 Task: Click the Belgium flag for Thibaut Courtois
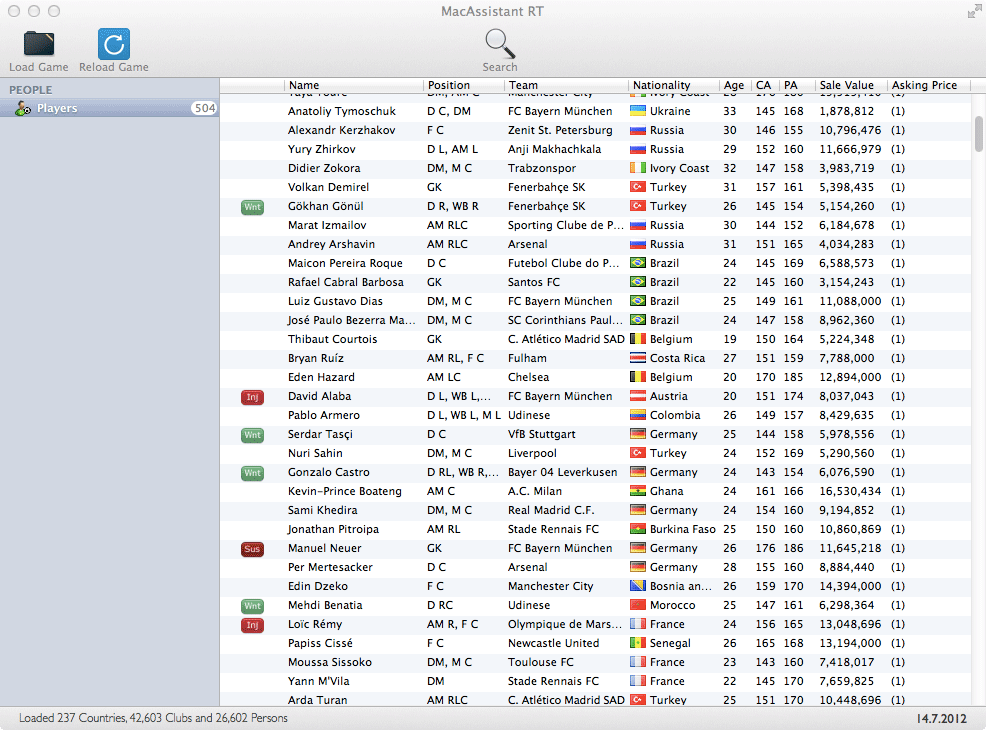coord(638,339)
